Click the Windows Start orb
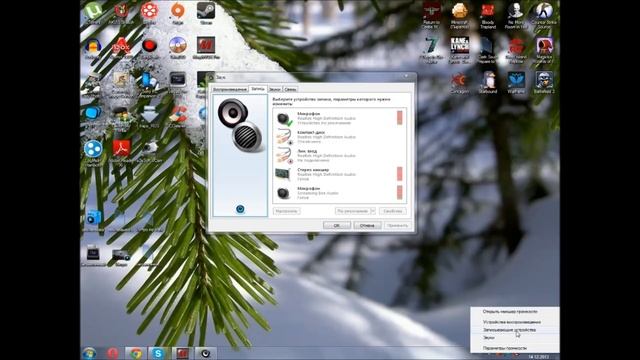This screenshot has width=640, height=360. click(x=89, y=353)
